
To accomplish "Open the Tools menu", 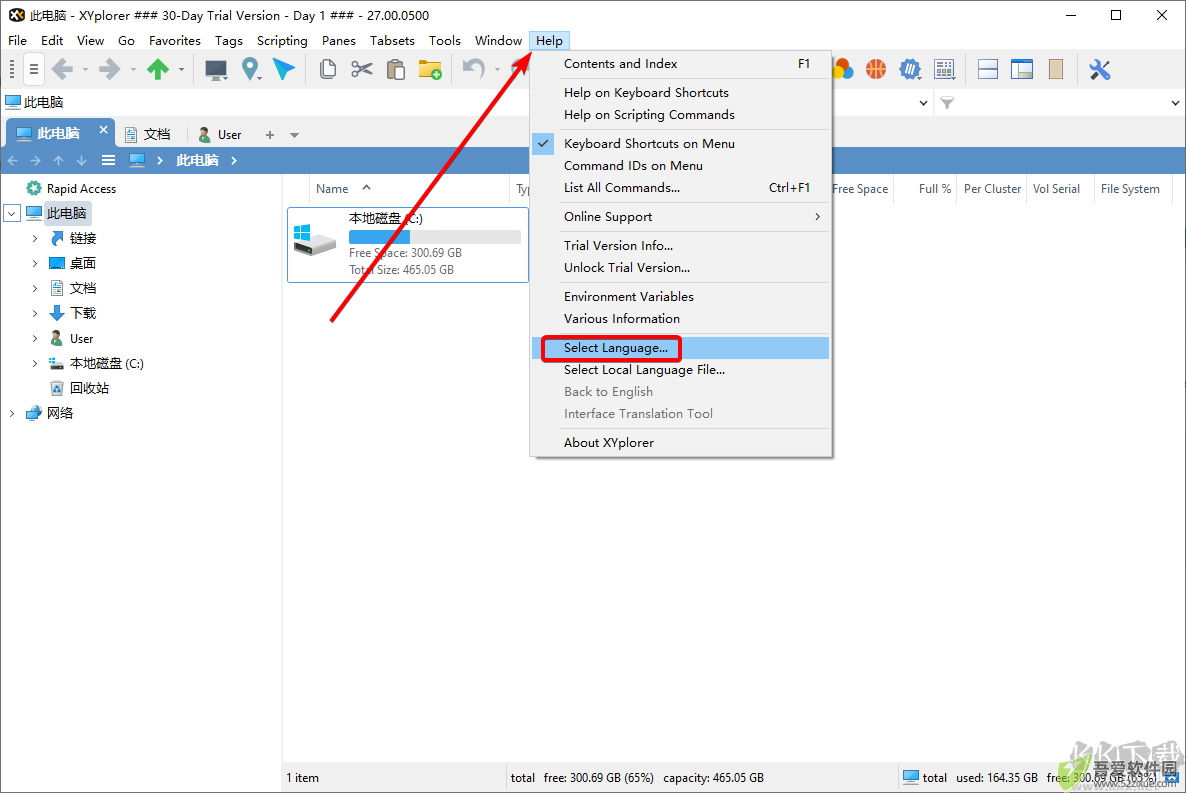I will tap(445, 41).
